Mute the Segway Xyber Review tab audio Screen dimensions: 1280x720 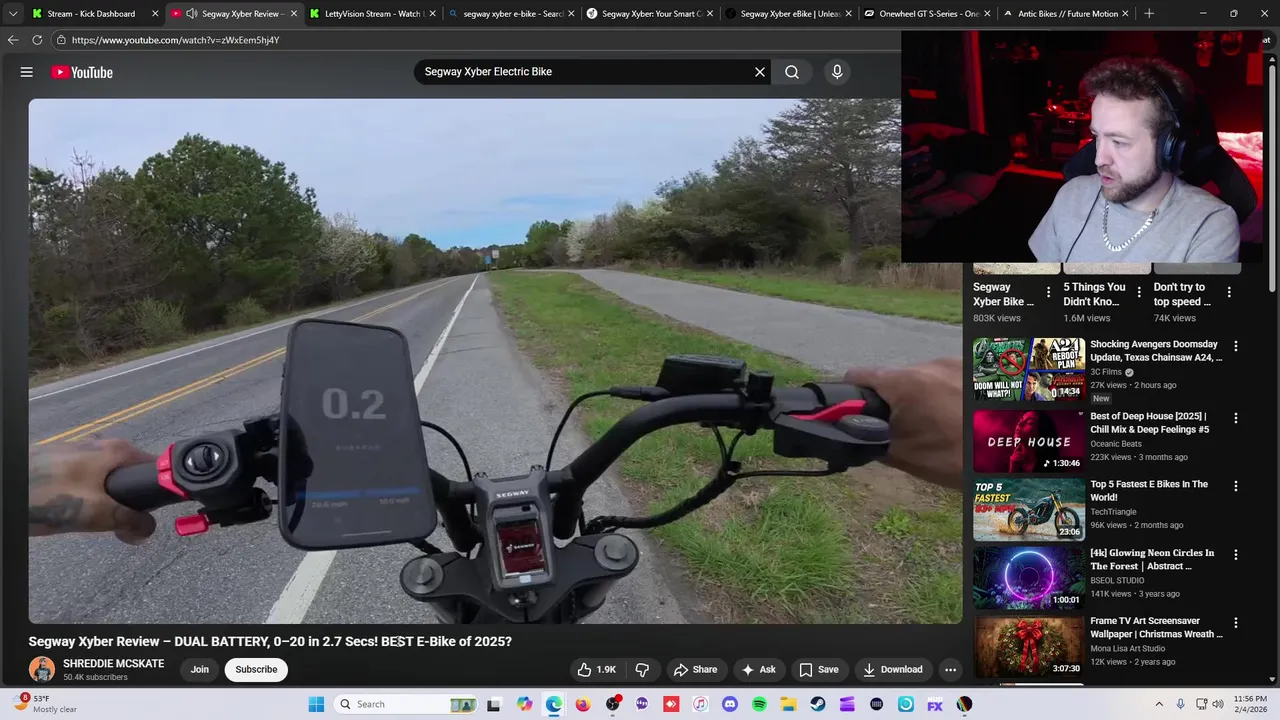coord(191,14)
